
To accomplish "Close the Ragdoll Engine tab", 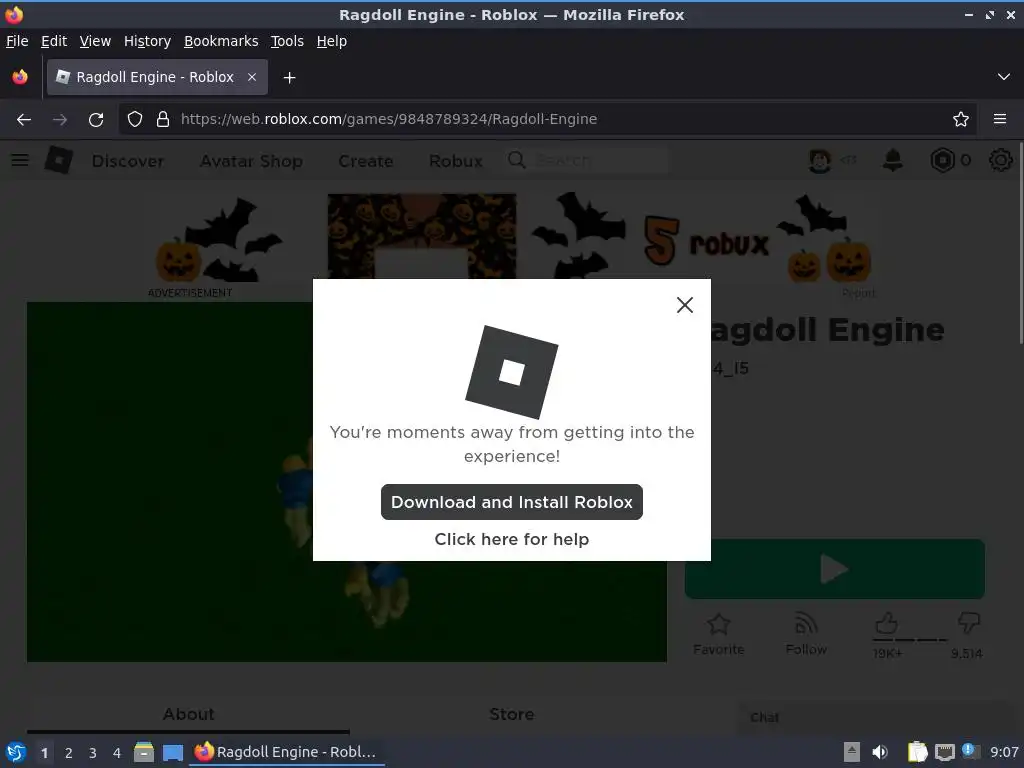I will (x=252, y=77).
